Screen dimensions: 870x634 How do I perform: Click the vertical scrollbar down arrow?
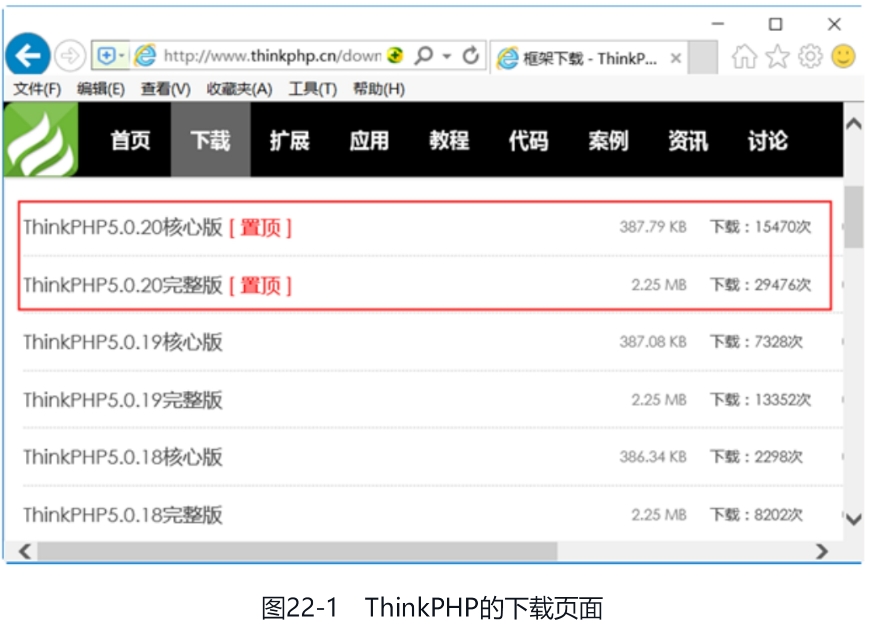854,519
